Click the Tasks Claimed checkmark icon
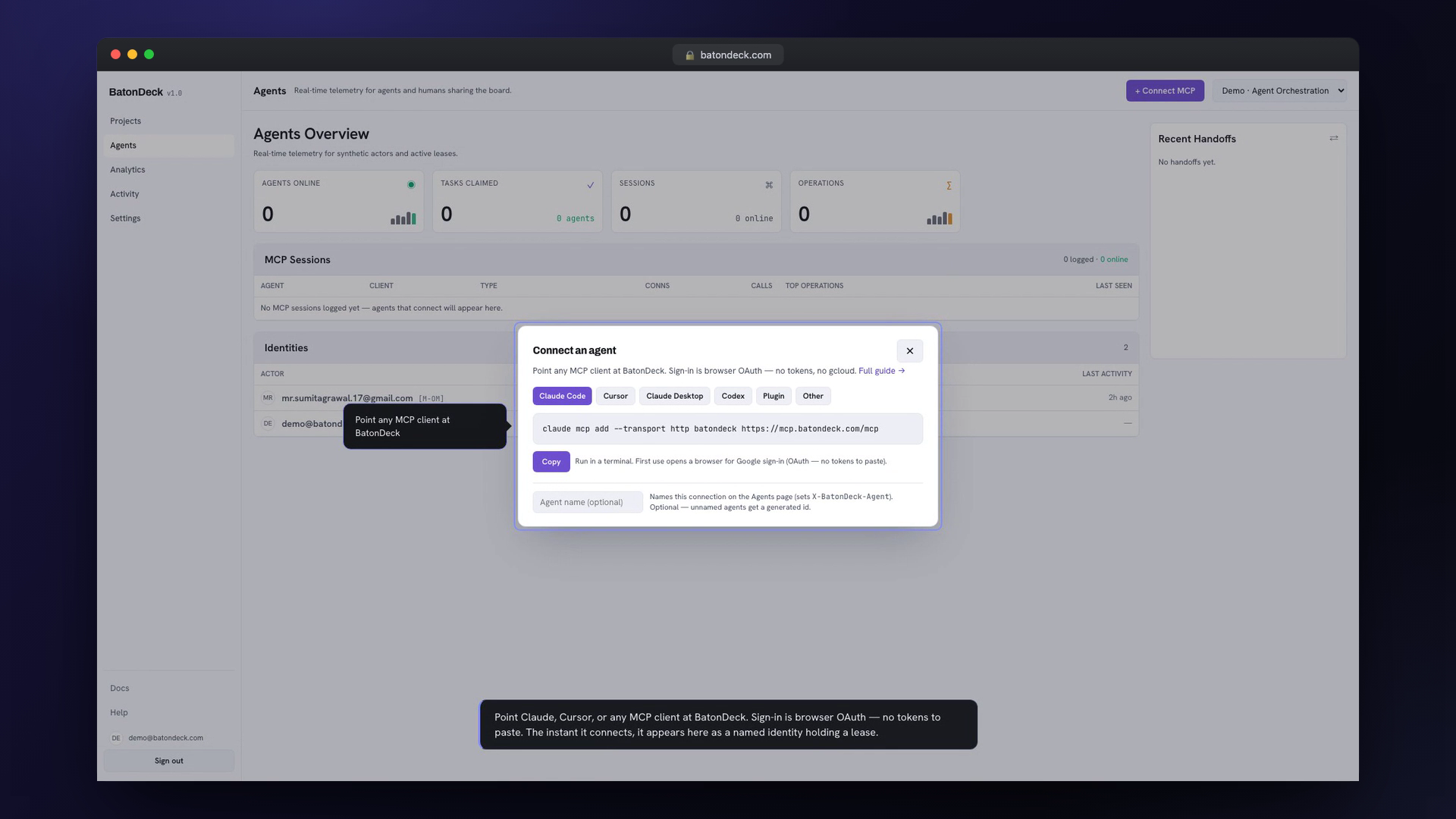 (x=590, y=185)
